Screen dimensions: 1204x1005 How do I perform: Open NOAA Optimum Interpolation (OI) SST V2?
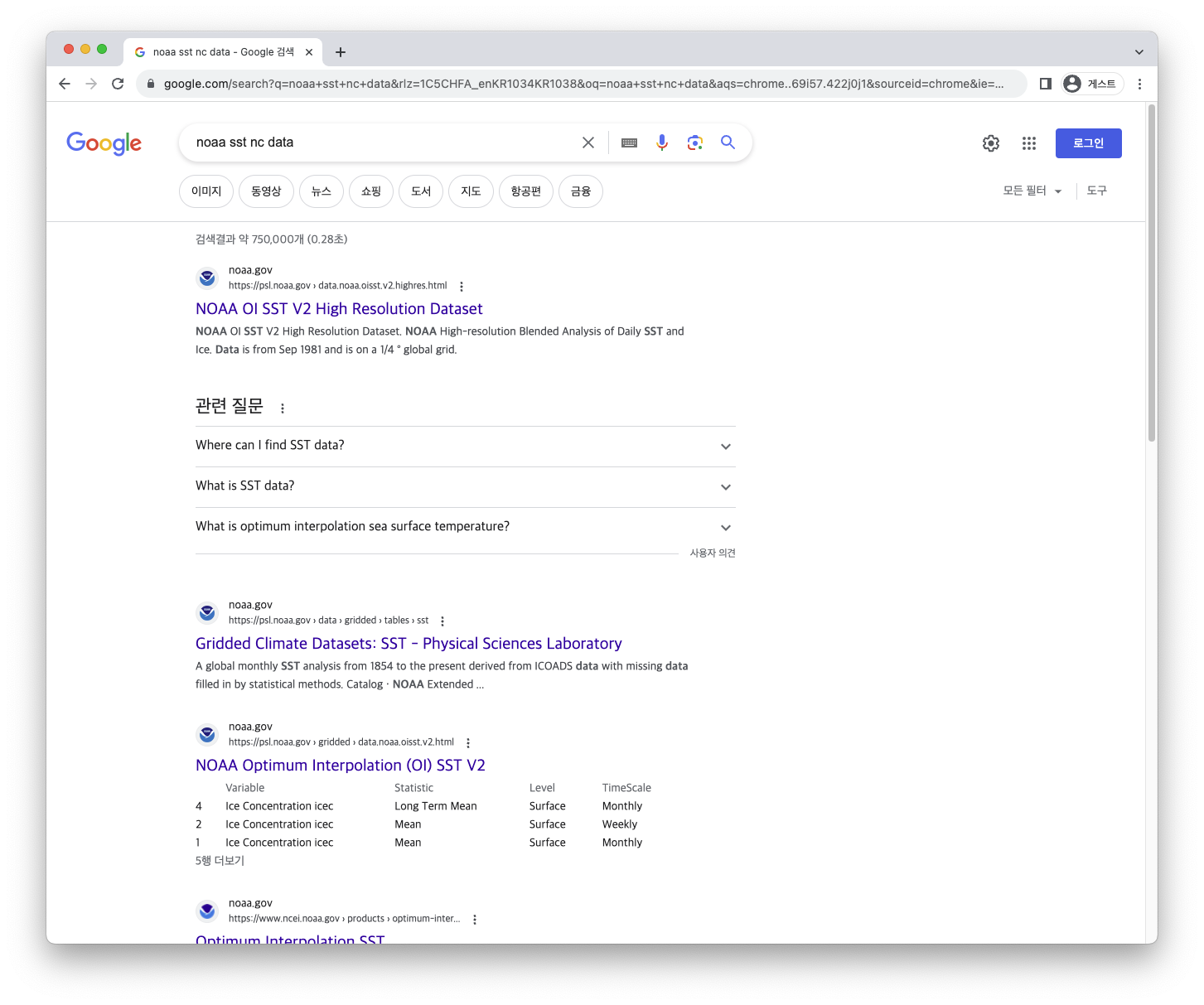[x=341, y=766]
